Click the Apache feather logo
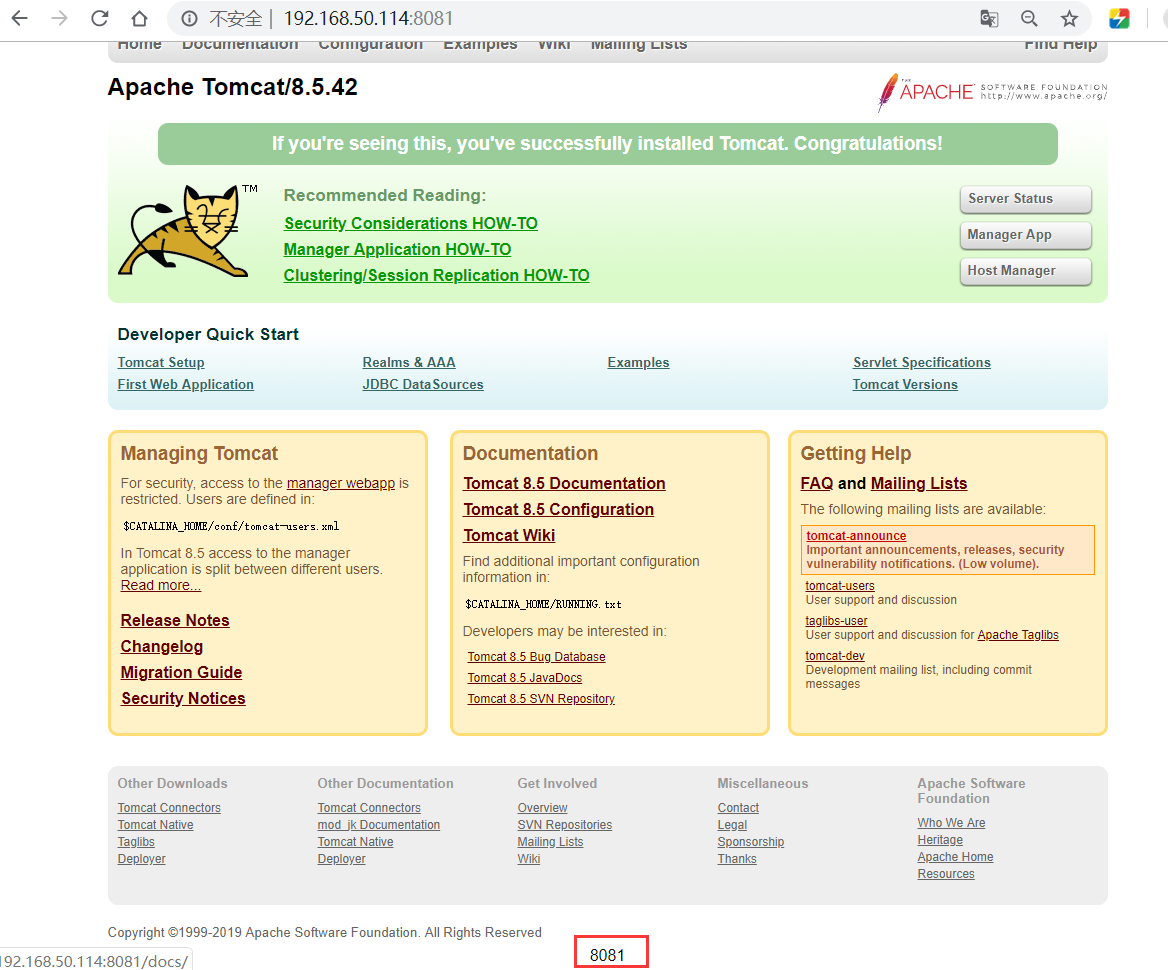 point(888,92)
